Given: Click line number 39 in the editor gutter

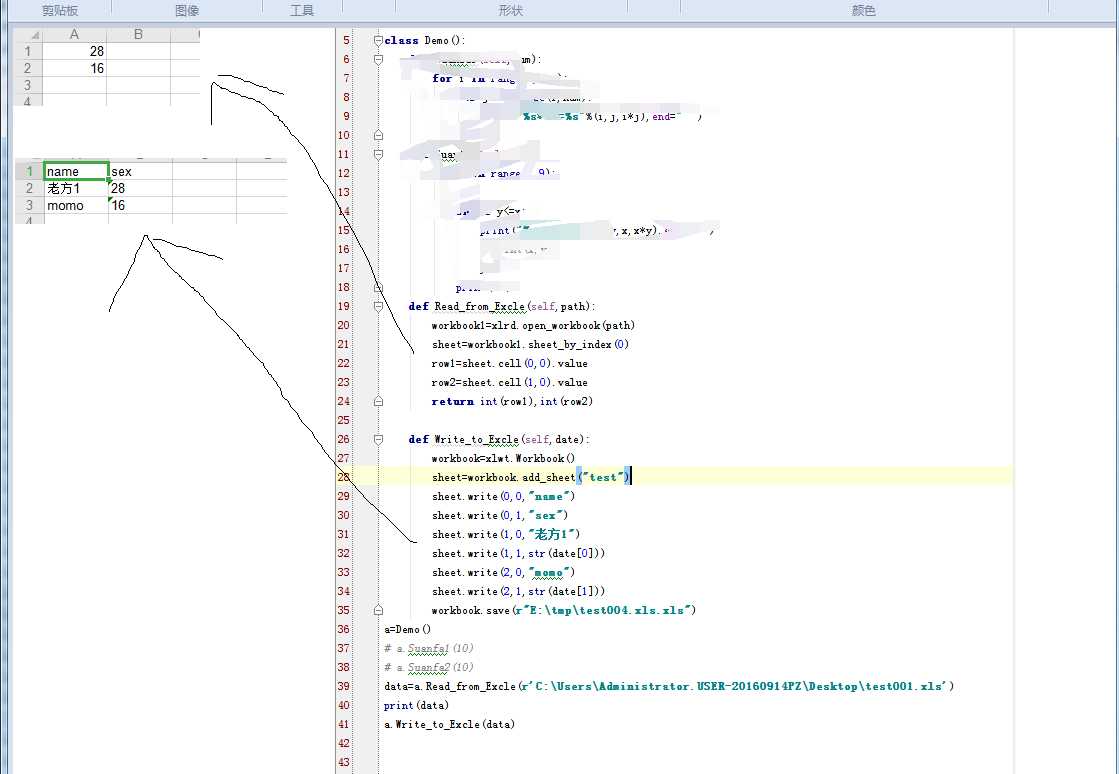Looking at the screenshot, I should pos(343,687).
